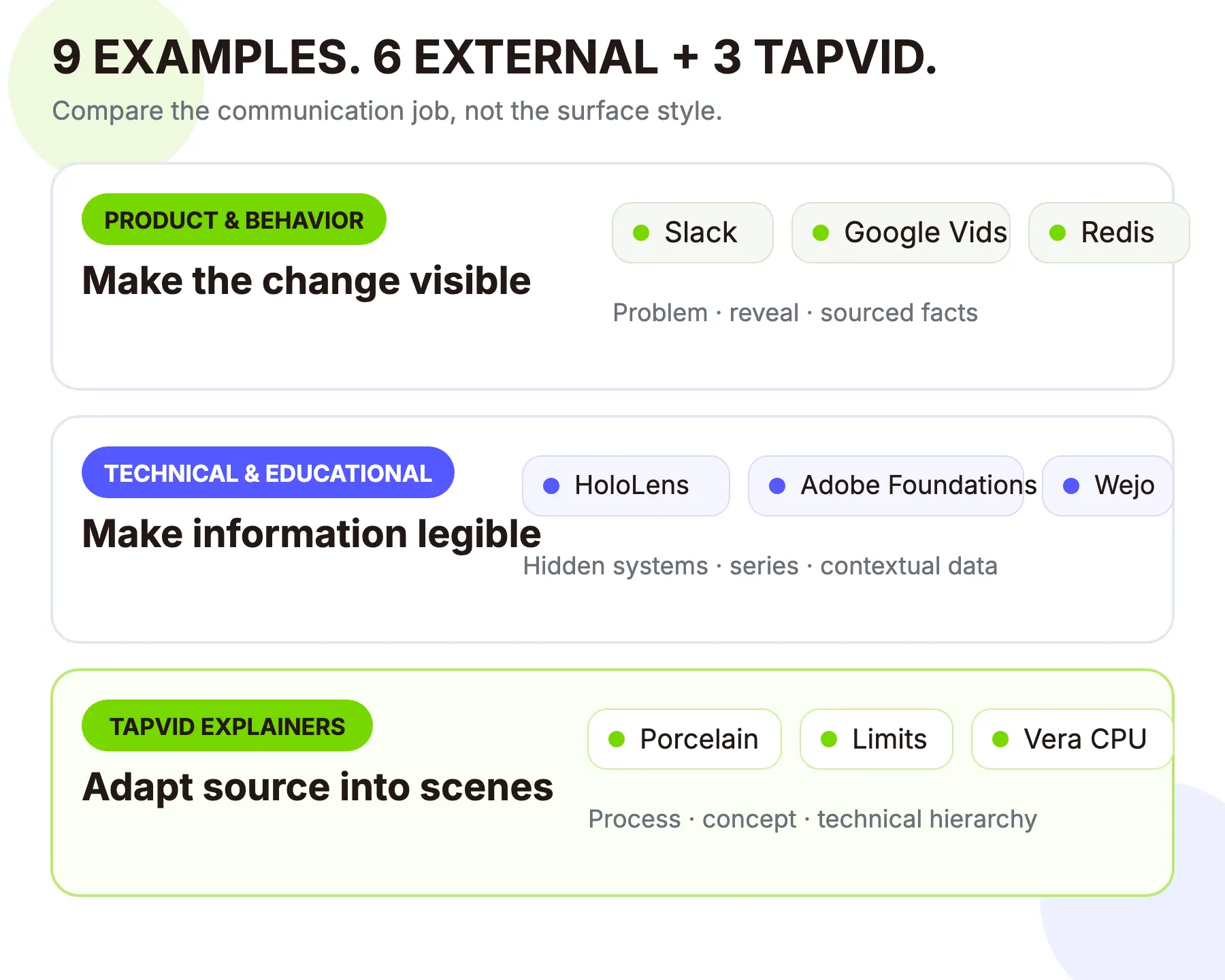Viewport: 1225px width, 980px height.
Task: Click the Adapt source into scenes heading
Action: (318, 787)
